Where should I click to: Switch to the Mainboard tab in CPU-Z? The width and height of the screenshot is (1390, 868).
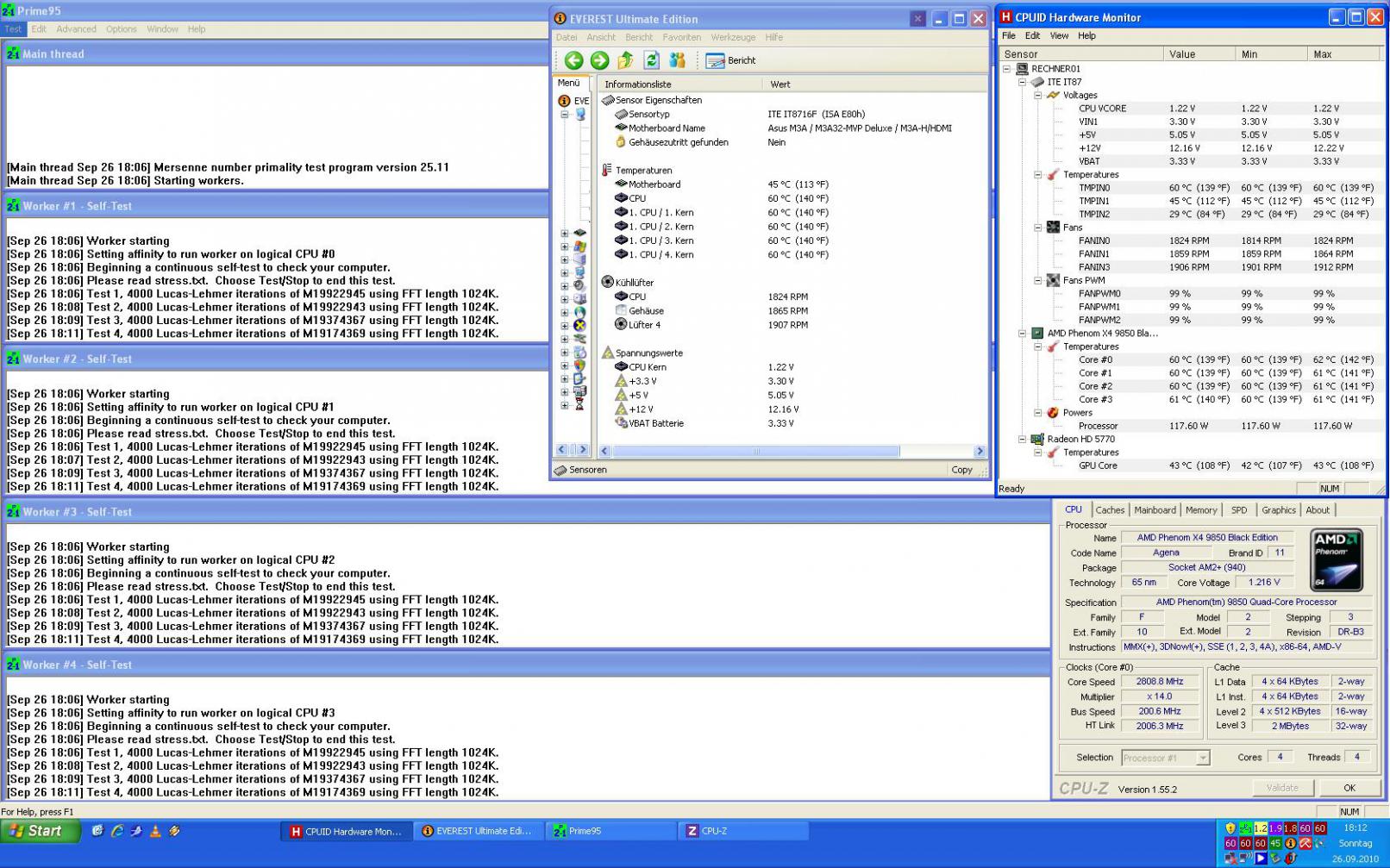tap(1155, 510)
